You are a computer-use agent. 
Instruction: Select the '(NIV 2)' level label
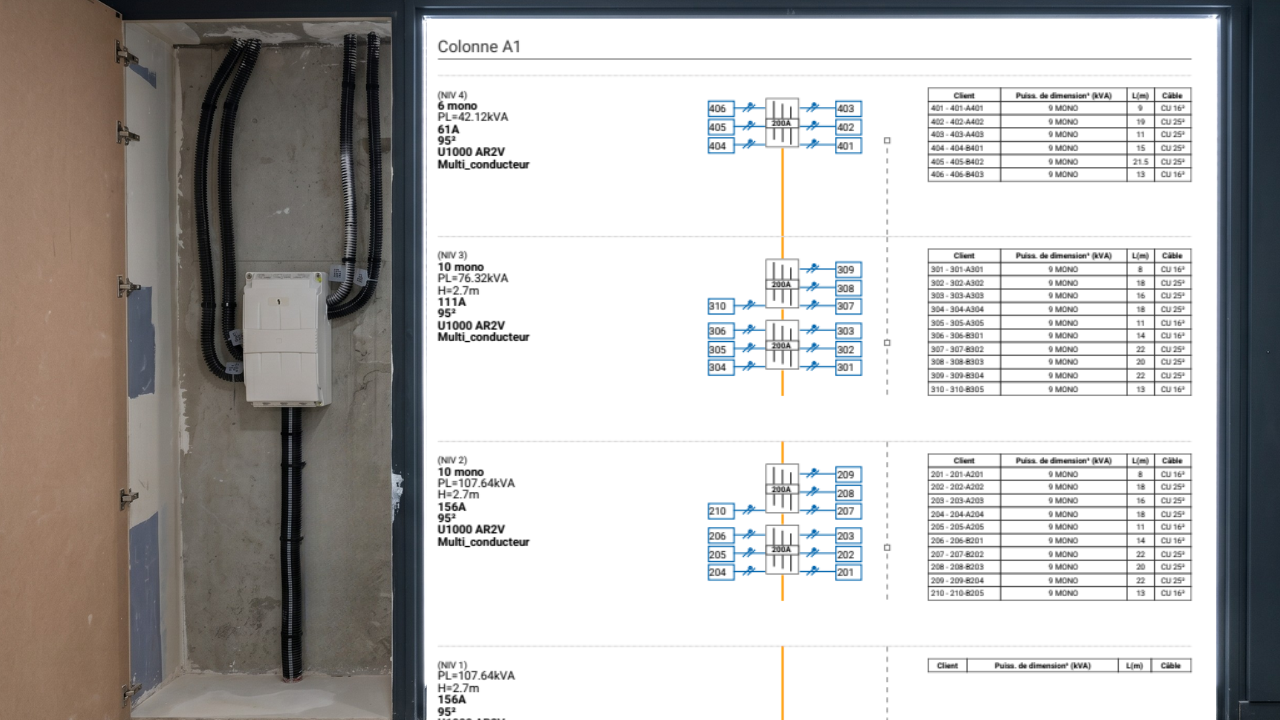[x=452, y=460]
